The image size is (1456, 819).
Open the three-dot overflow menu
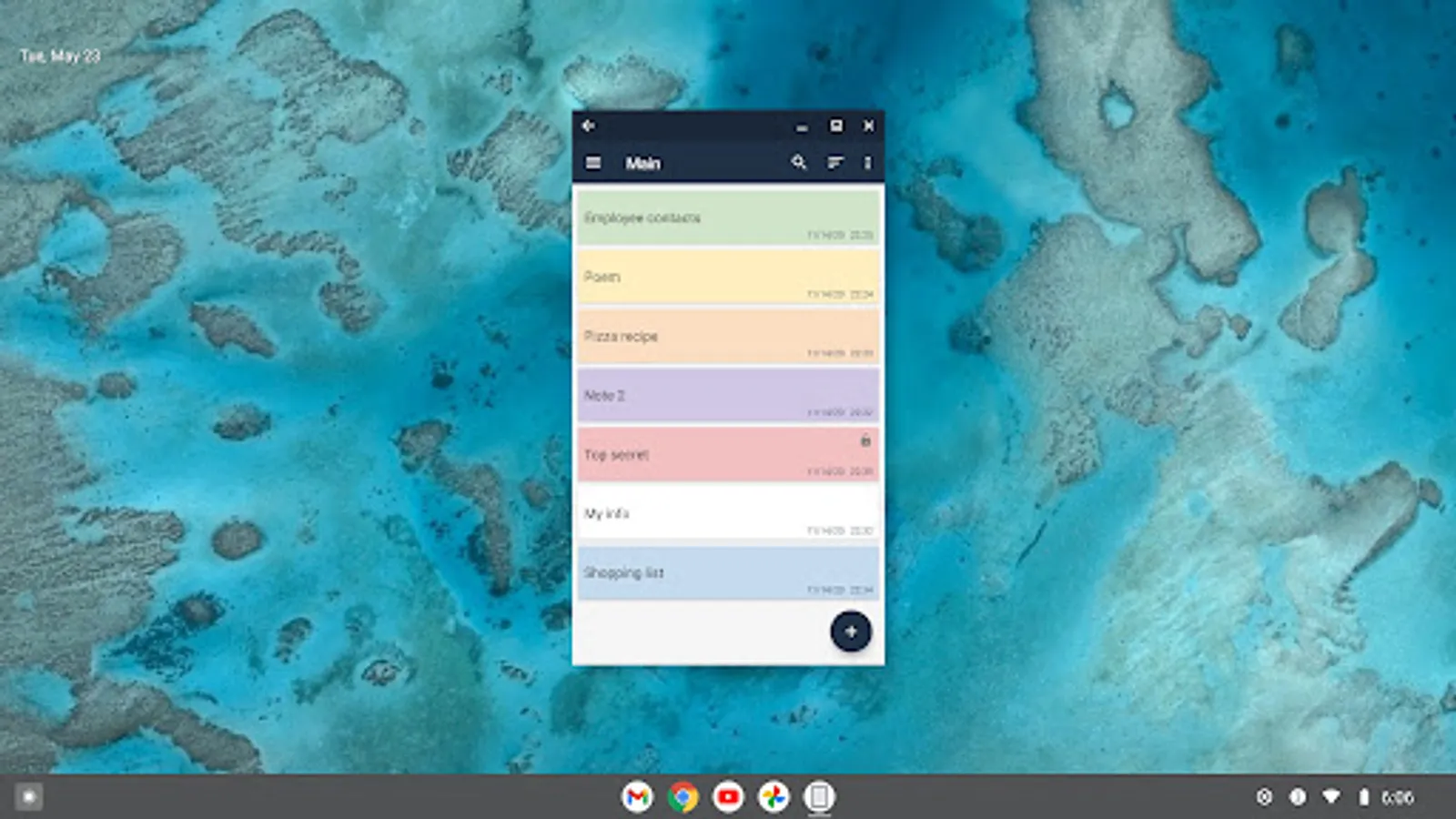point(867,163)
